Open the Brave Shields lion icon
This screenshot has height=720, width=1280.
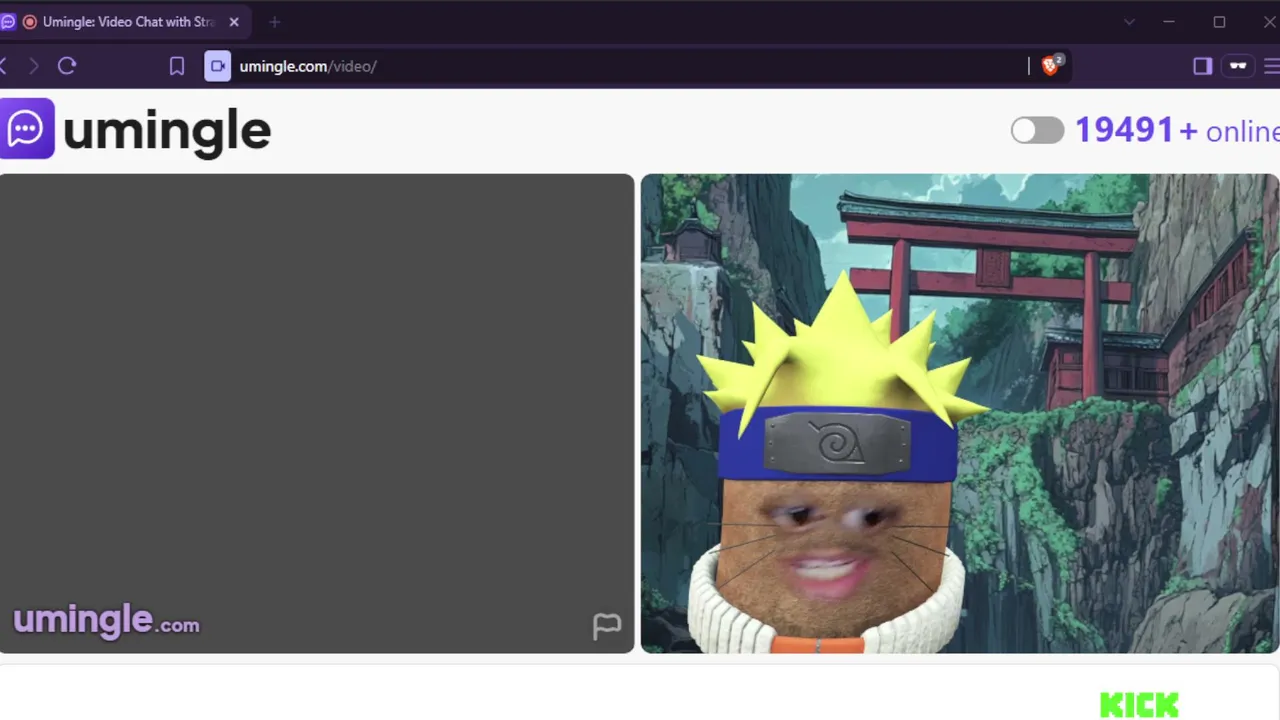1050,66
